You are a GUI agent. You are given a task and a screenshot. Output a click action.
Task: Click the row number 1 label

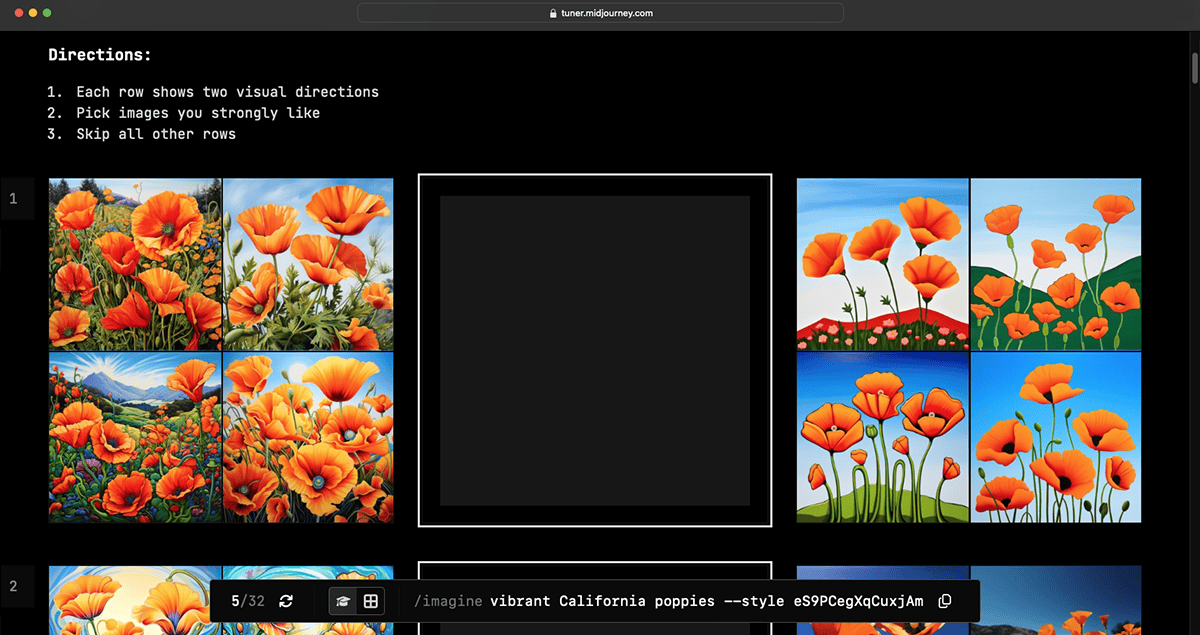click(x=14, y=199)
